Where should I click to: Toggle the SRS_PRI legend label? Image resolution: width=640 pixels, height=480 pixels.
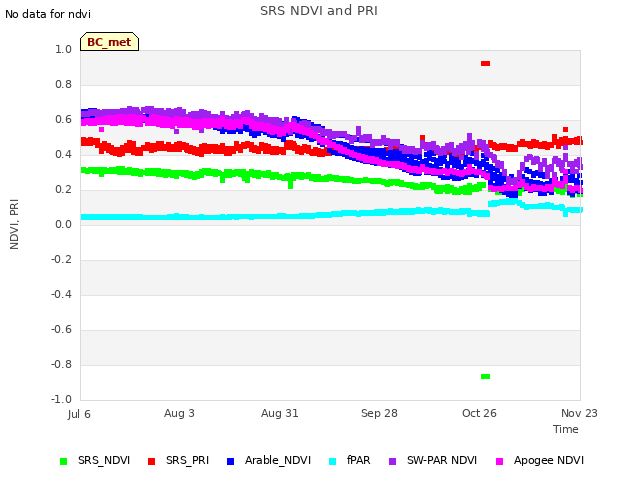187,460
